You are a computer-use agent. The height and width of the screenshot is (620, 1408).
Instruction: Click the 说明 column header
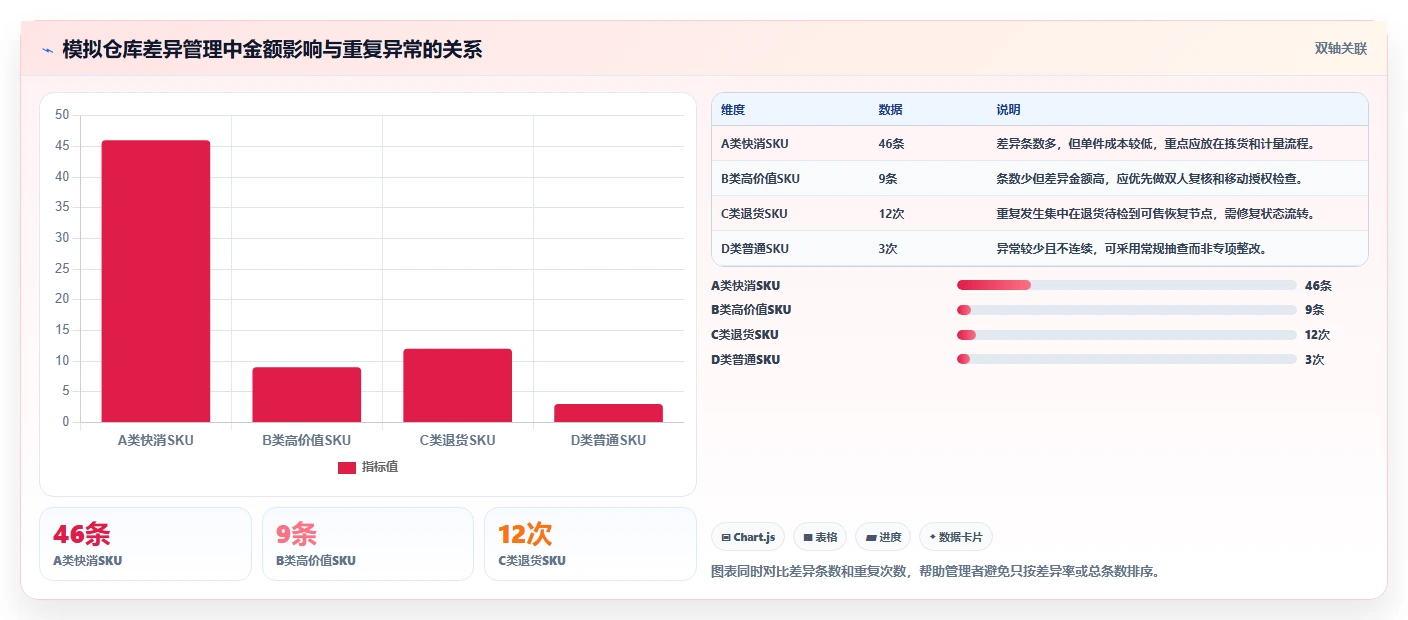pos(1008,109)
